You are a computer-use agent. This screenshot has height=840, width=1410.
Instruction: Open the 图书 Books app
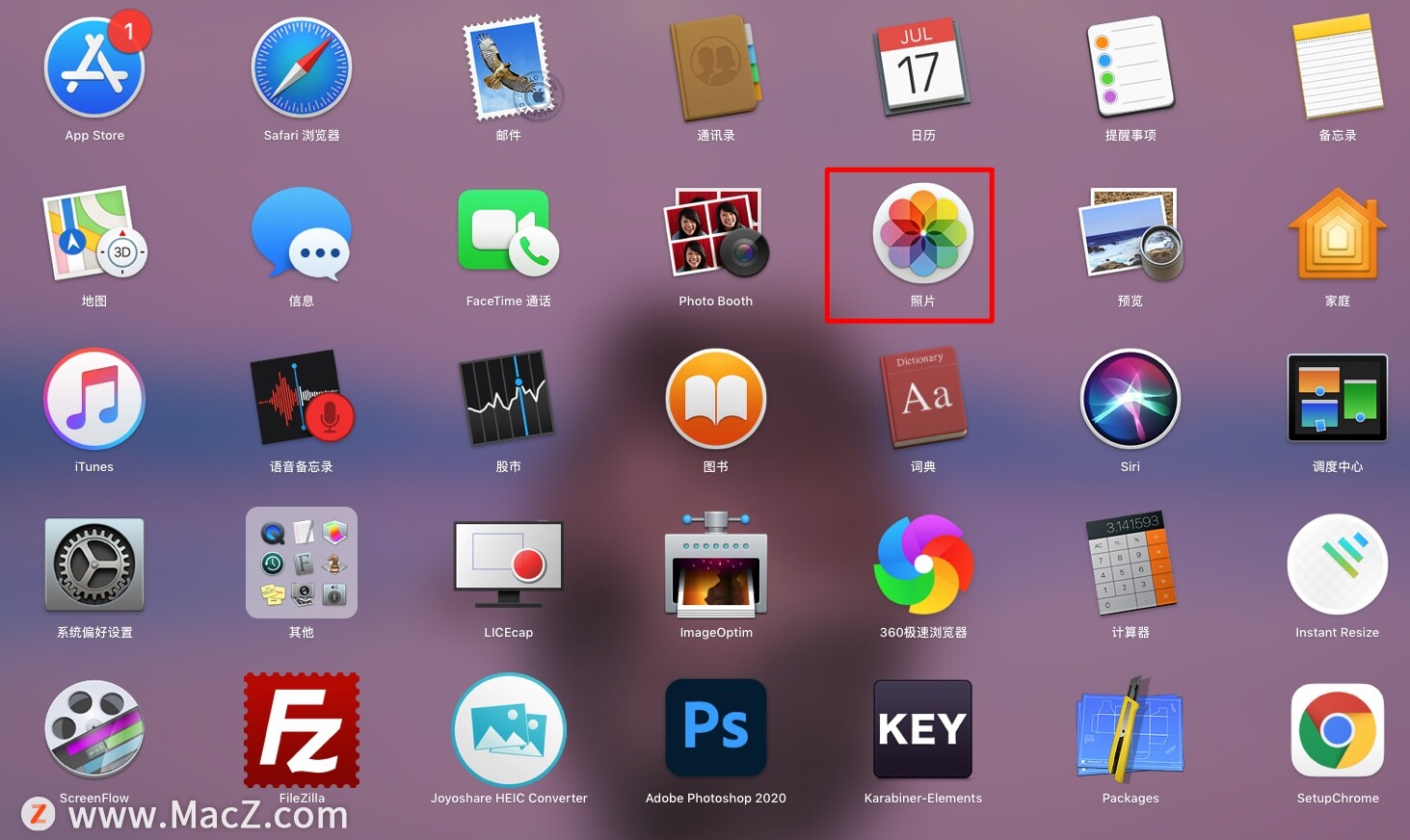click(x=716, y=400)
